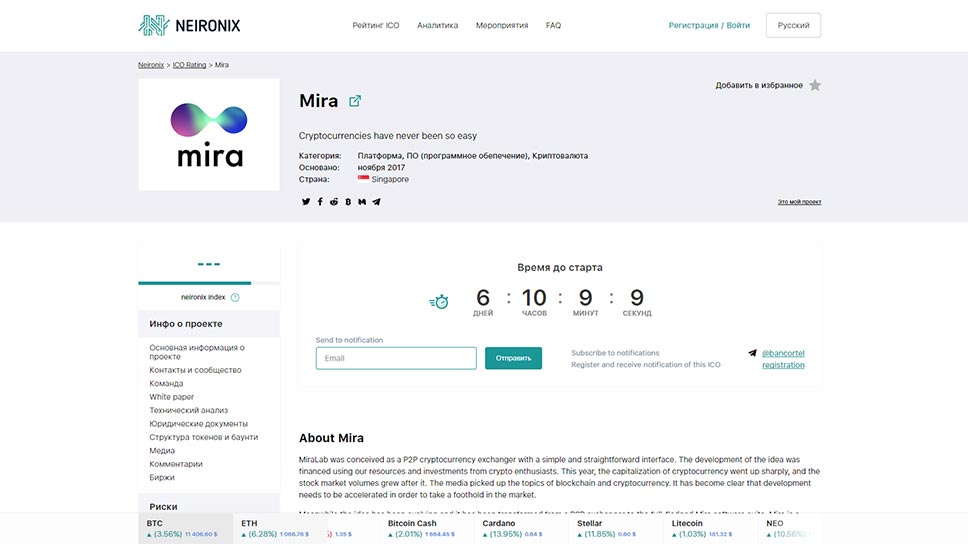Click the Bitcoin Cash ticker entry
This screenshot has width=968, height=544.
pos(426,529)
